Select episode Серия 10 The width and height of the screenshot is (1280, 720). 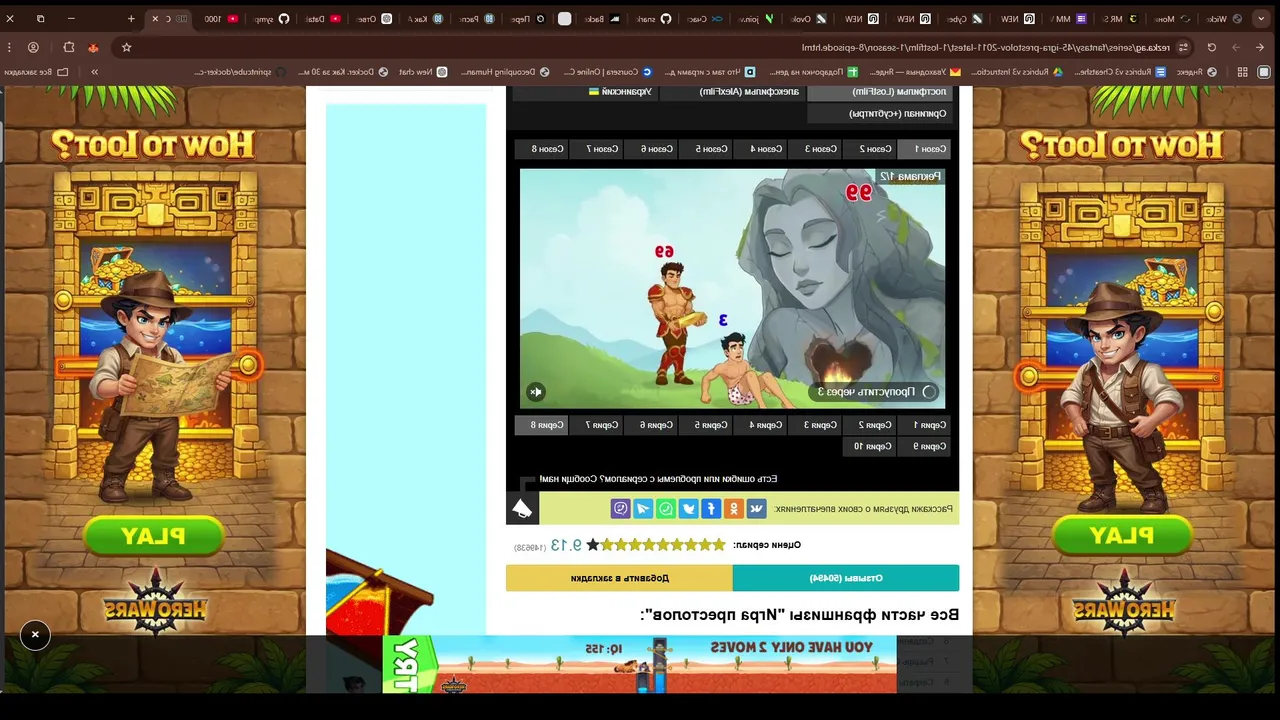(867, 447)
